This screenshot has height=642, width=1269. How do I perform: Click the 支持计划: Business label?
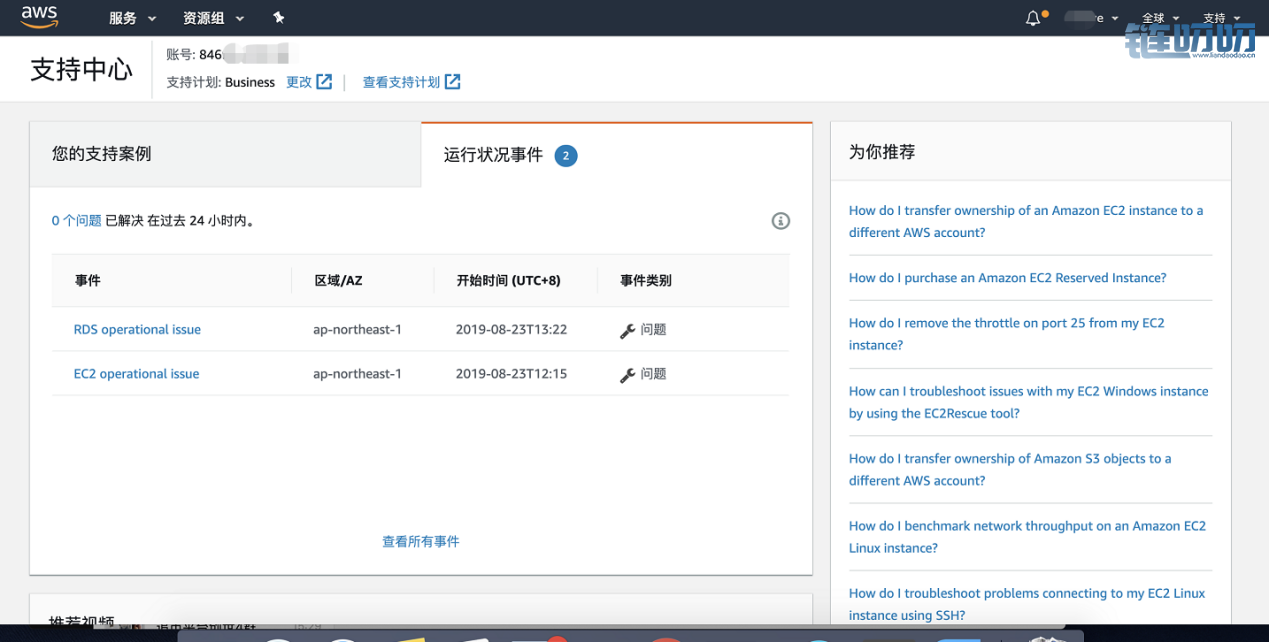point(220,82)
